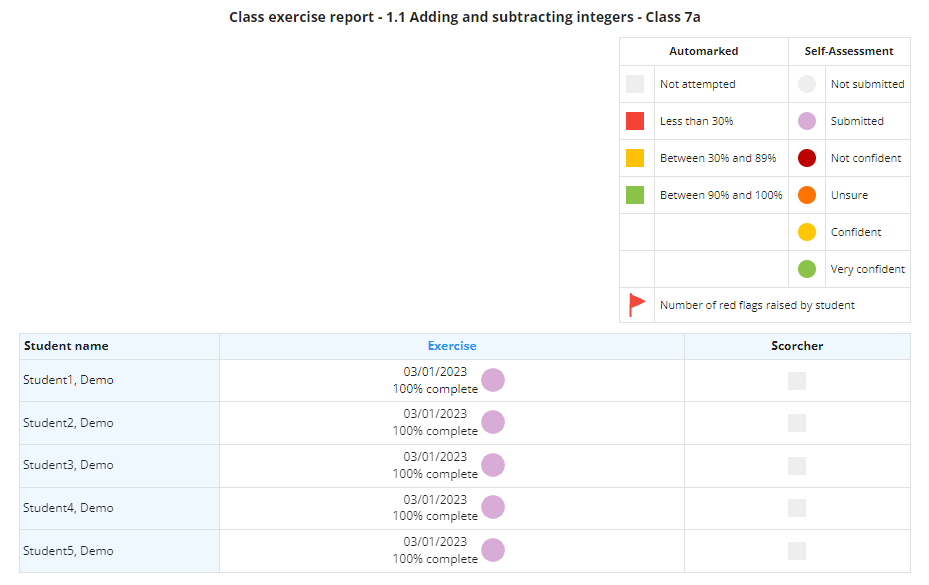Select Student2 Scorcher grey square
Image resolution: width=929 pixels, height=585 pixels.
pos(797,423)
